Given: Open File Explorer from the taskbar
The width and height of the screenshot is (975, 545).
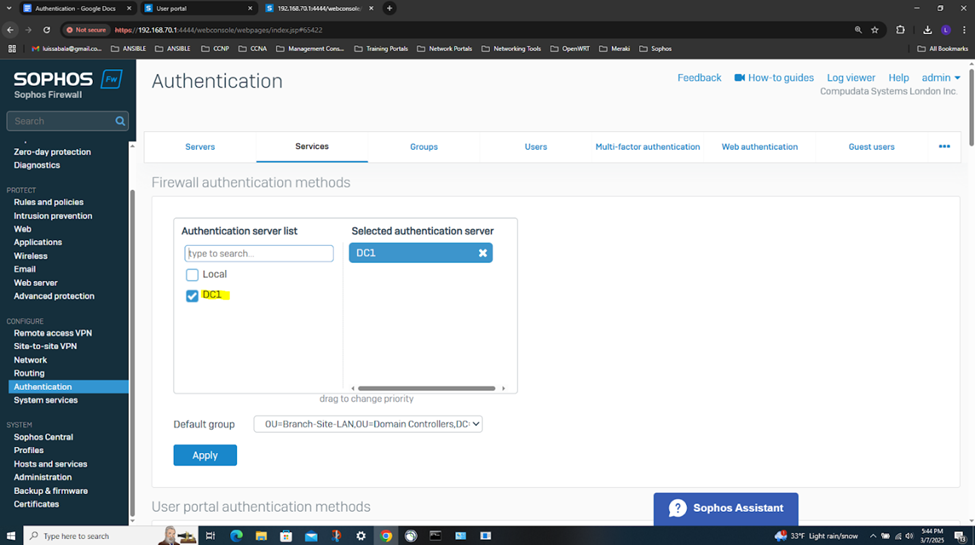Looking at the screenshot, I should (x=261, y=536).
